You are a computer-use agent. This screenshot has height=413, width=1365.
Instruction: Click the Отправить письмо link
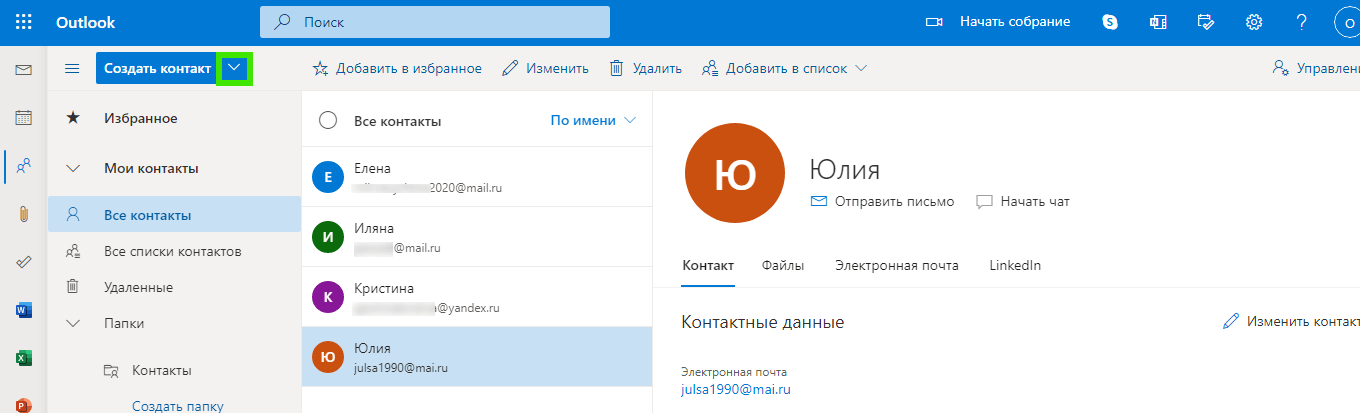882,202
